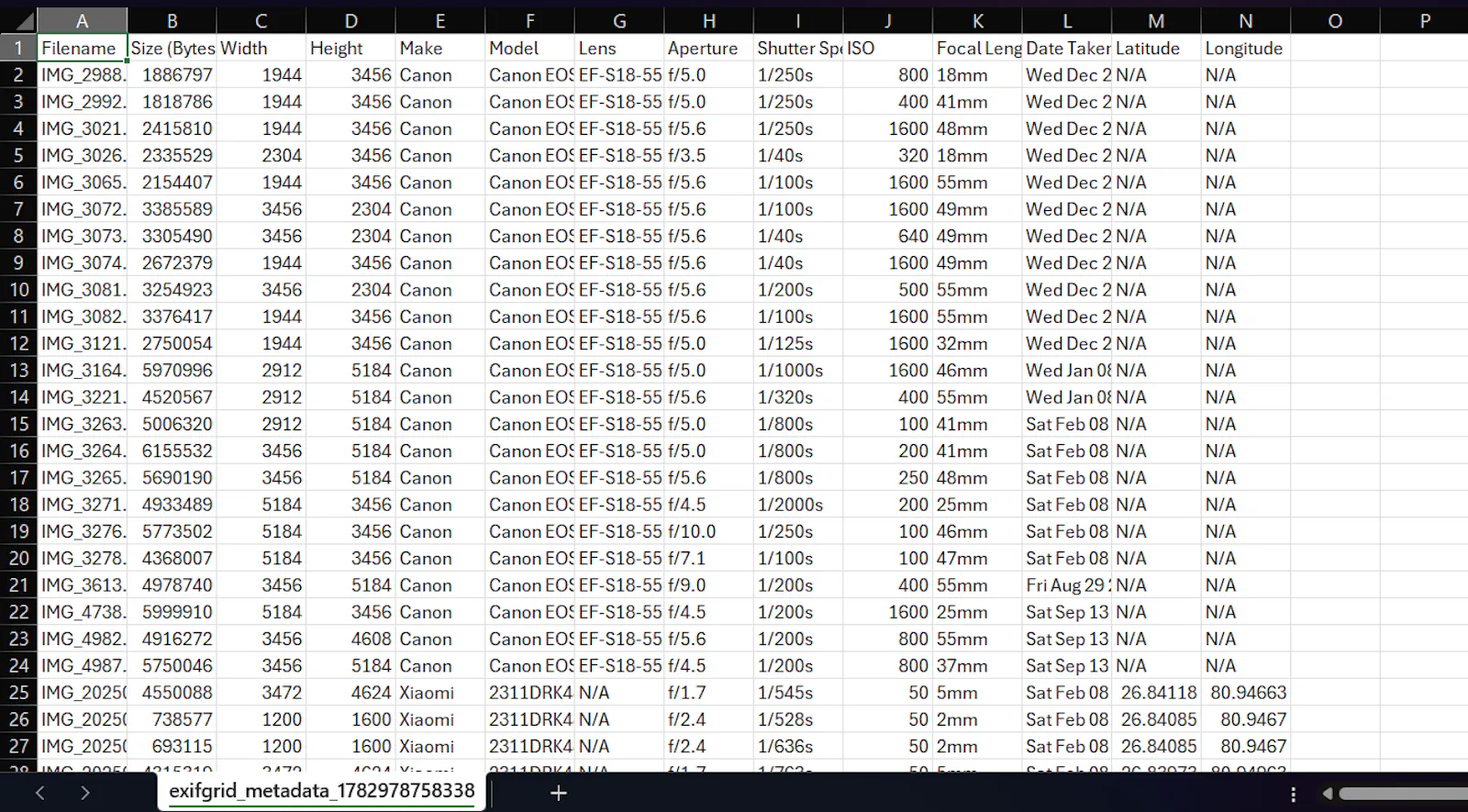
Task: Click the Model header cell
Action: point(529,48)
